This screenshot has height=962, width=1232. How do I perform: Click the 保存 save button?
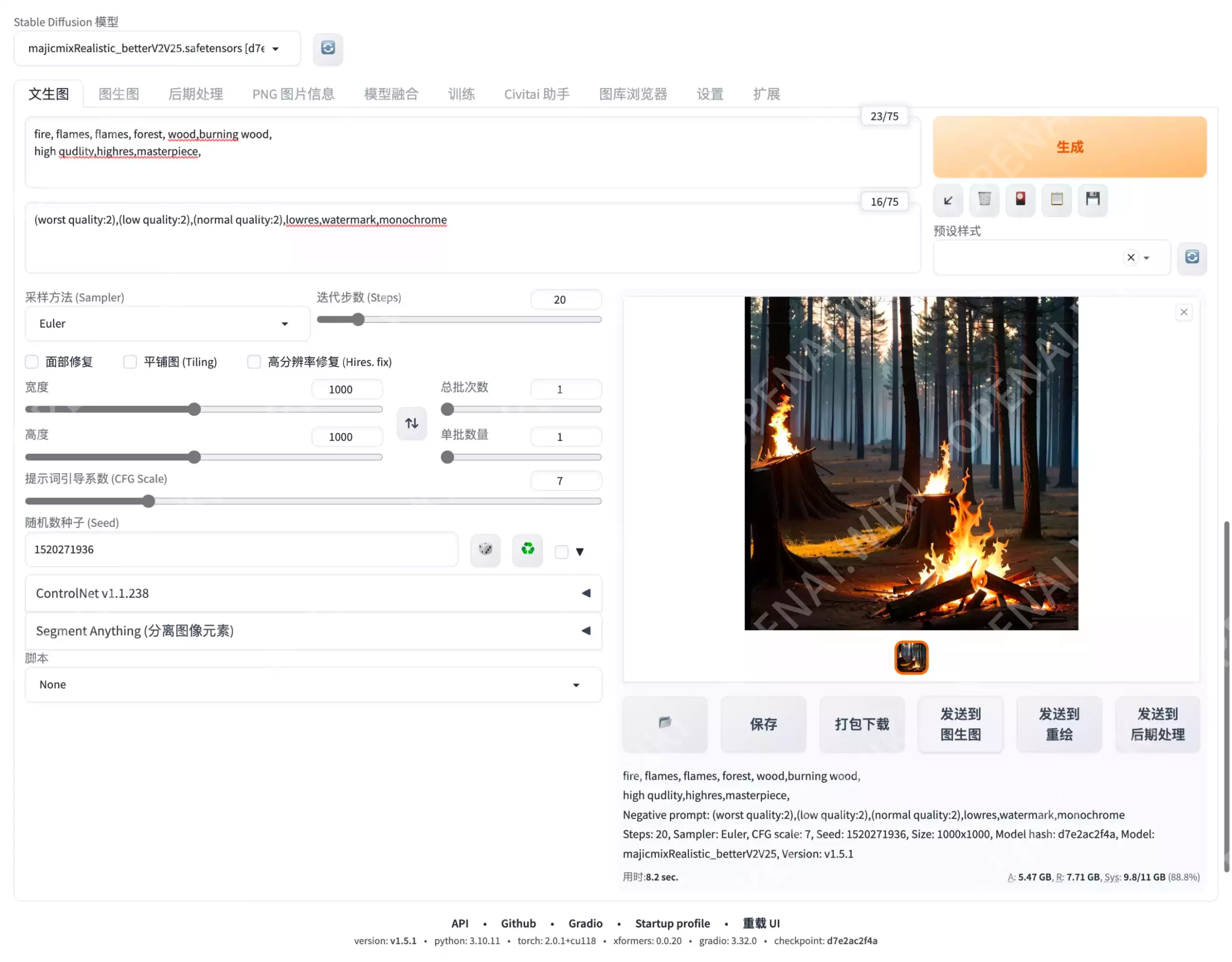764,723
